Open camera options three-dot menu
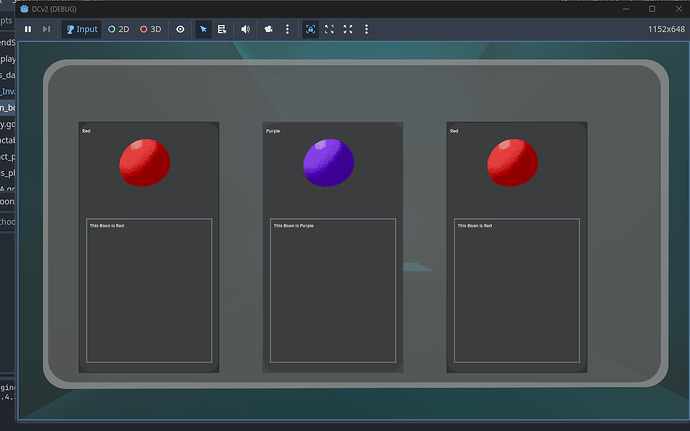 click(288, 29)
